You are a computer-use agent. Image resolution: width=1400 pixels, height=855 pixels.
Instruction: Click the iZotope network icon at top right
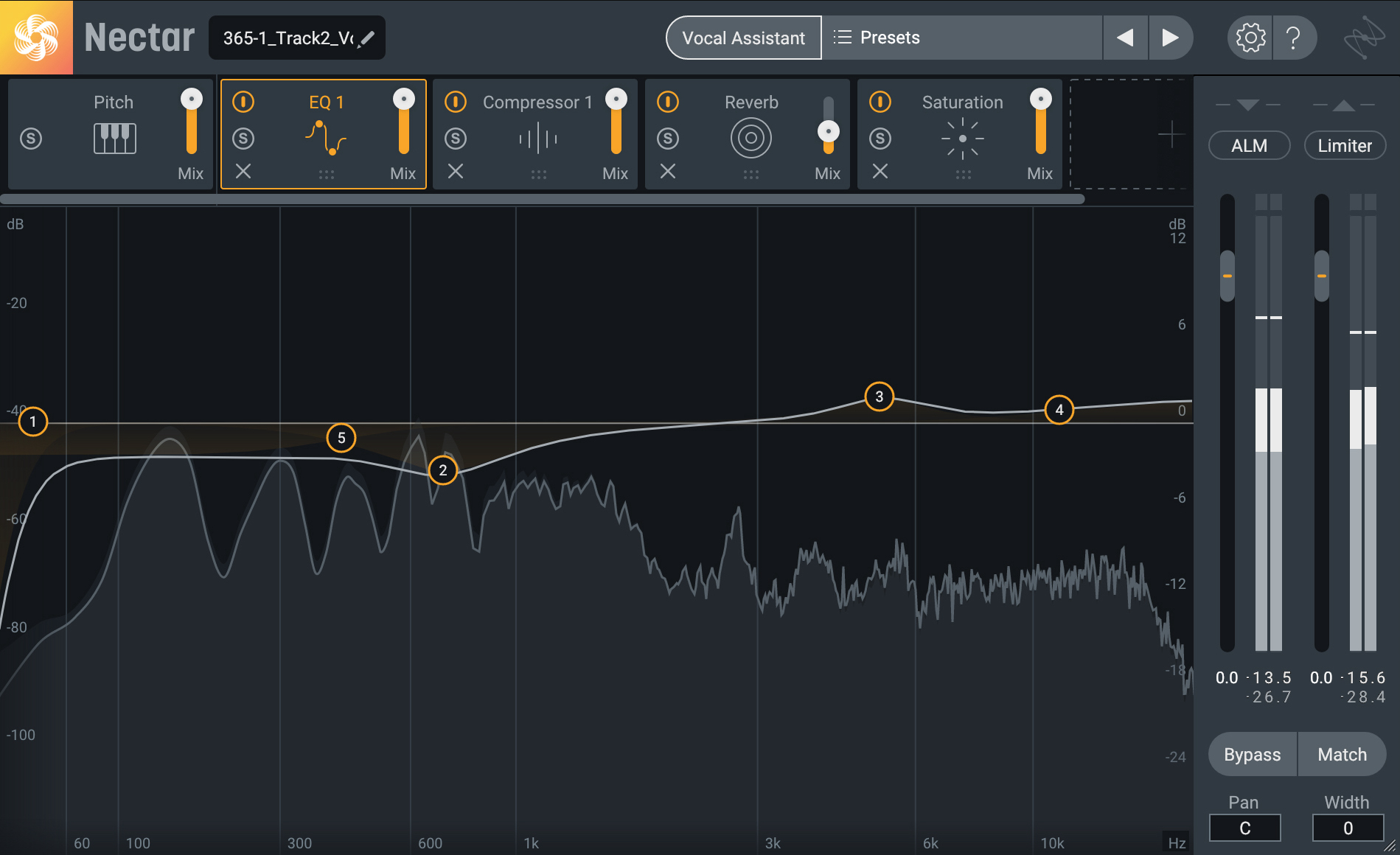[x=1364, y=38]
